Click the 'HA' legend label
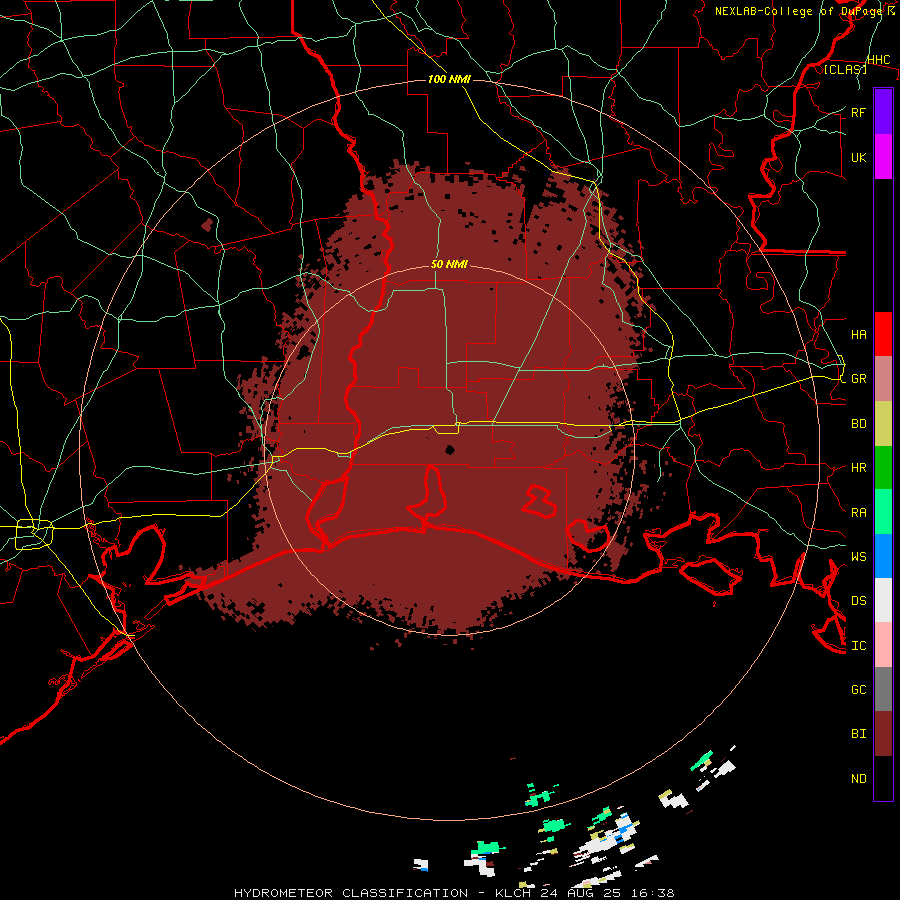 pyautogui.click(x=858, y=334)
